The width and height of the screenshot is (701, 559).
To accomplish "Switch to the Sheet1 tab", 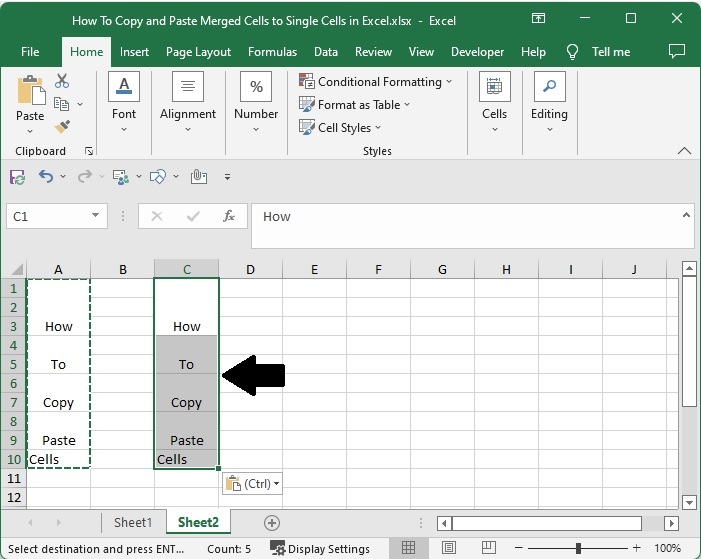I will (133, 522).
